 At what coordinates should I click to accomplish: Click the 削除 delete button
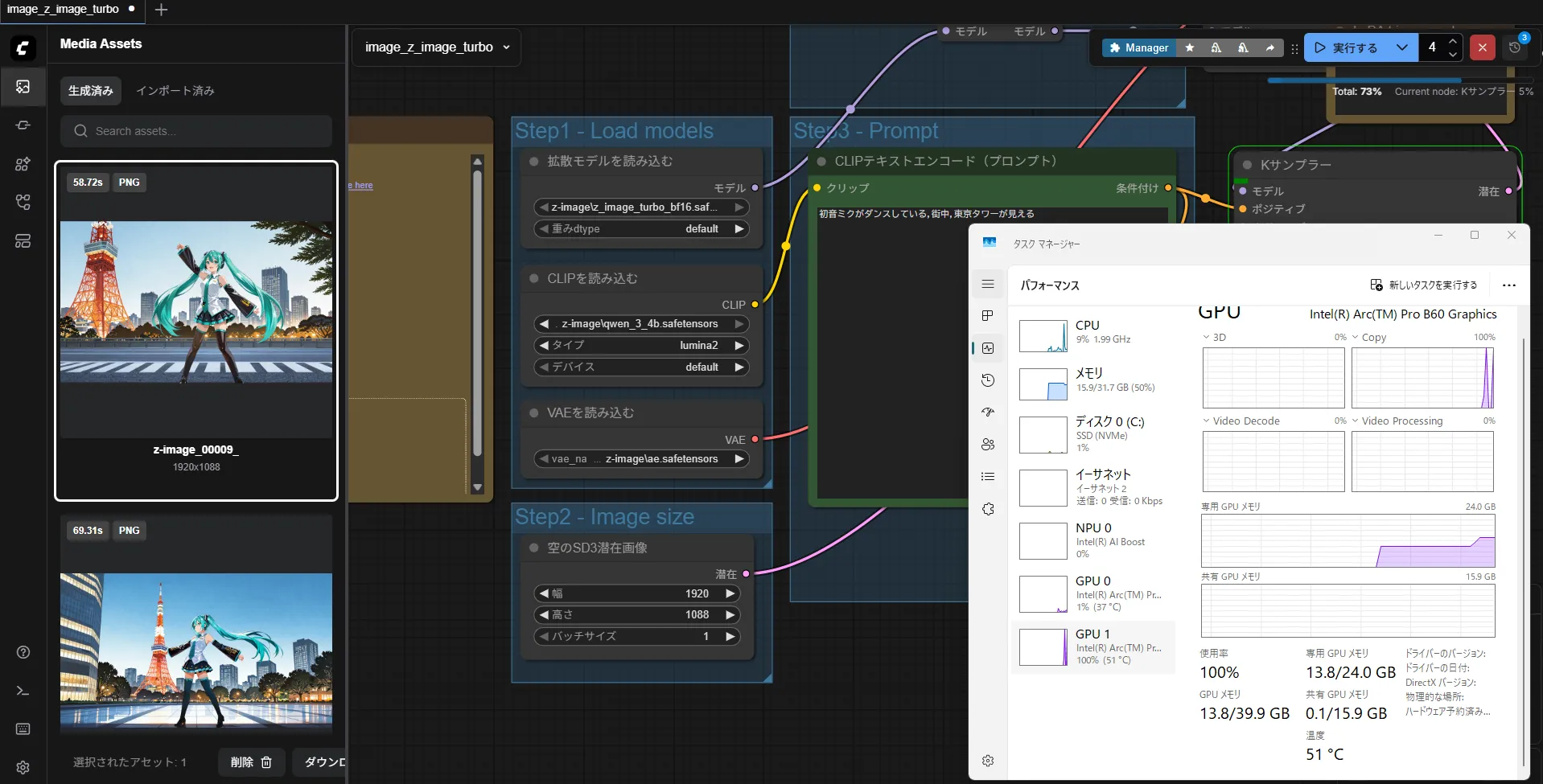pos(251,762)
